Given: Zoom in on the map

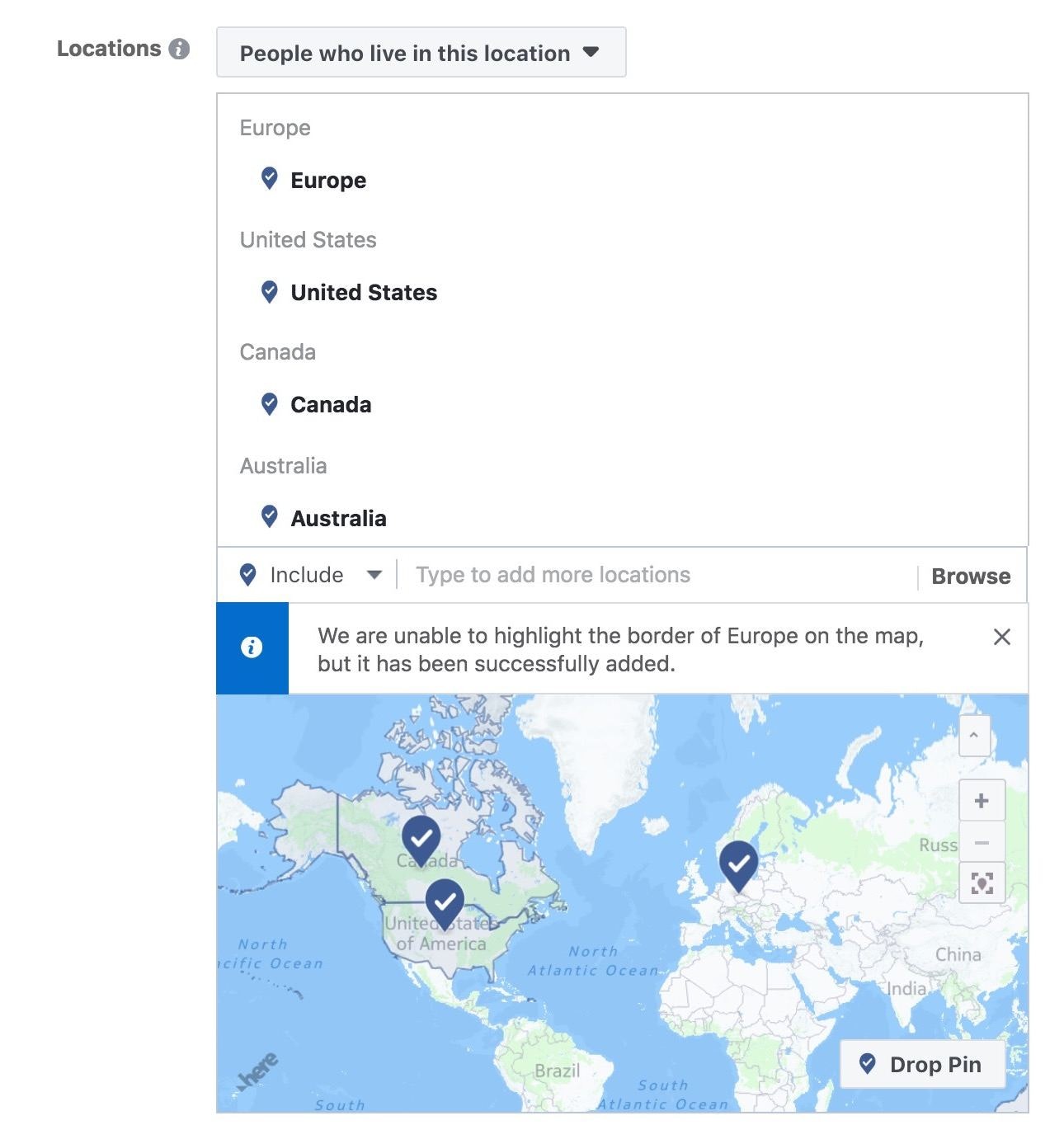Looking at the screenshot, I should click(982, 801).
